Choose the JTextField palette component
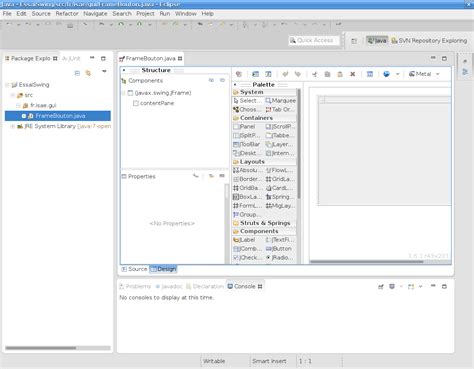This screenshot has height=369, width=474. (280, 240)
